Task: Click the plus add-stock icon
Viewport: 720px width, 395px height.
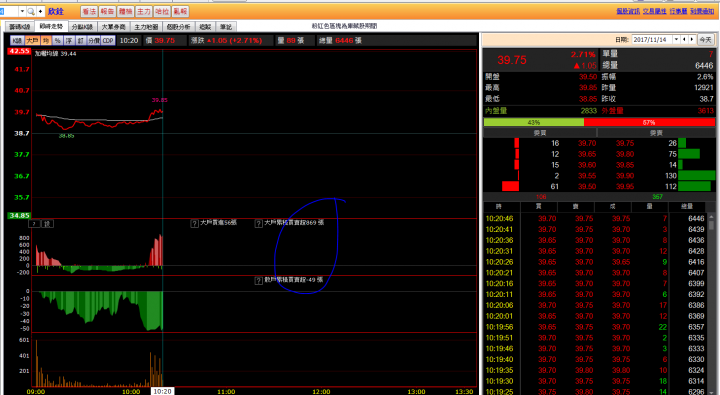Action: click(40, 11)
